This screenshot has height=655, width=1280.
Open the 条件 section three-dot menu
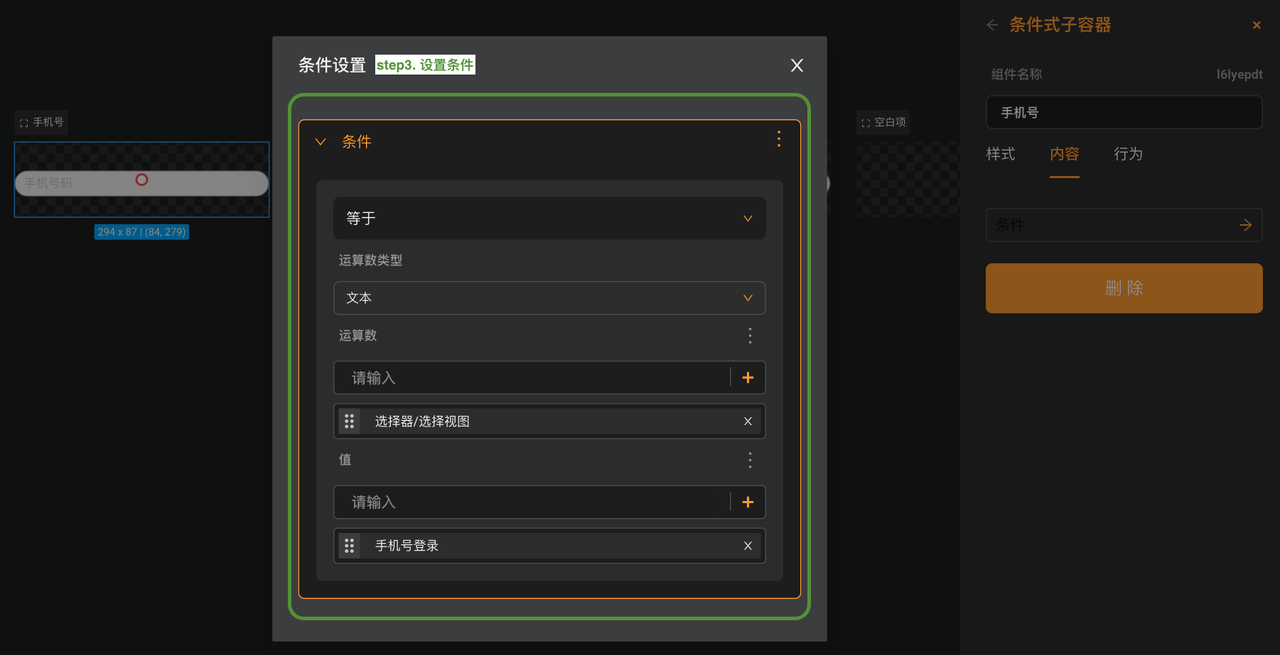779,140
